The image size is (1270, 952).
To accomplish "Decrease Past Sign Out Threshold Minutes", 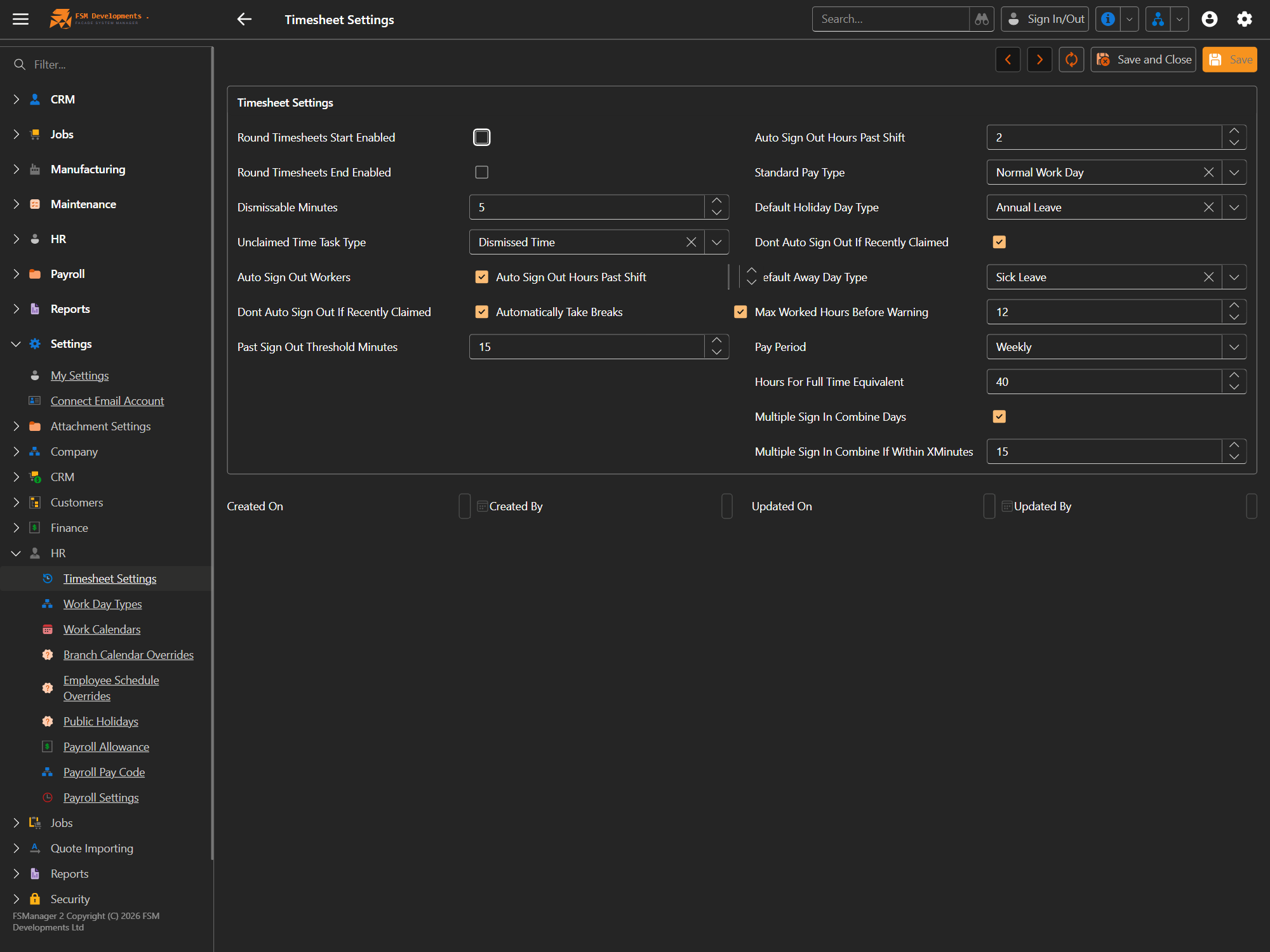I will pos(717,353).
